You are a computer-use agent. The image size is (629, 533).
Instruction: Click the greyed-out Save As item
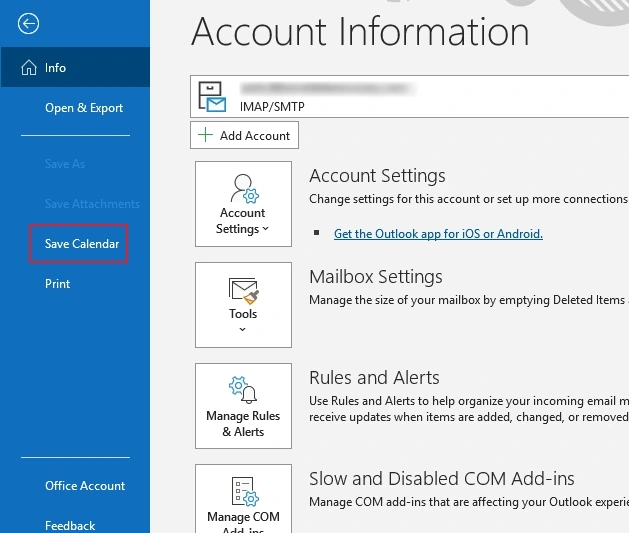tap(65, 164)
